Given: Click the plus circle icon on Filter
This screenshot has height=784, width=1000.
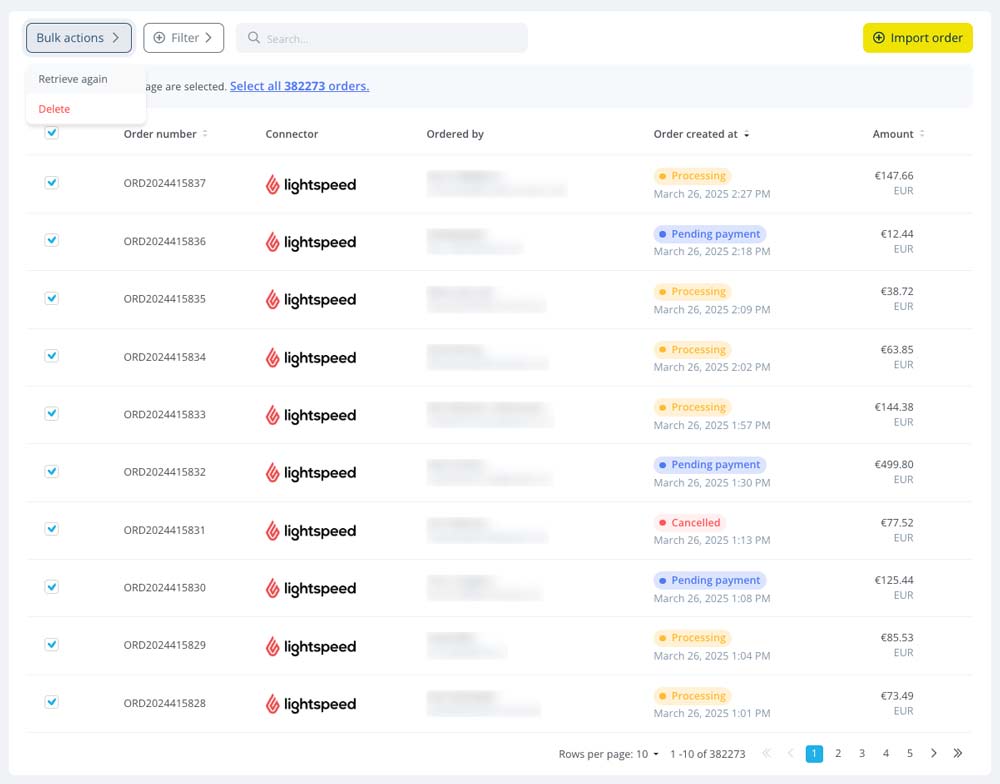Looking at the screenshot, I should tap(159, 38).
